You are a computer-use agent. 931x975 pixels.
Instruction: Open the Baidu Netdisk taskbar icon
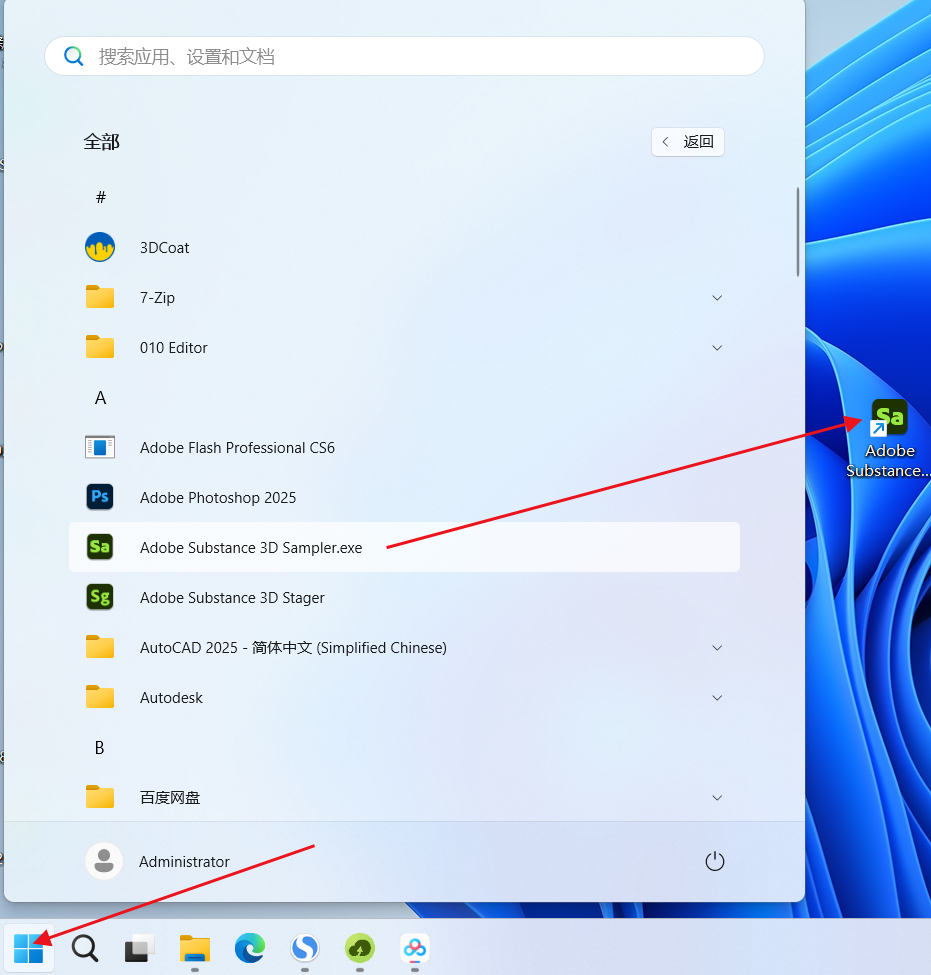coord(415,948)
